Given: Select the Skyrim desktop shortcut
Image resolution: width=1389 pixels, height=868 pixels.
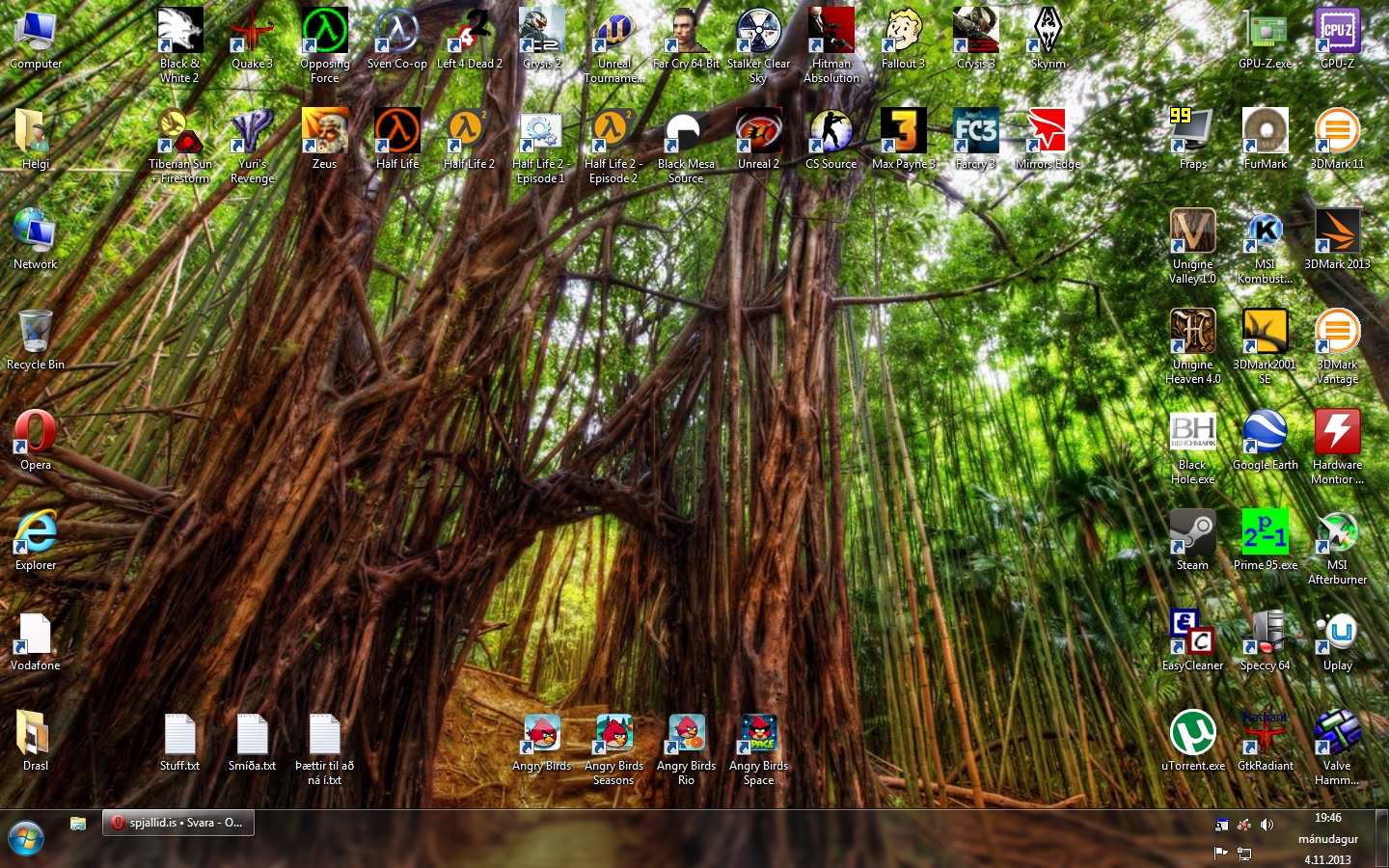Looking at the screenshot, I should (1048, 33).
